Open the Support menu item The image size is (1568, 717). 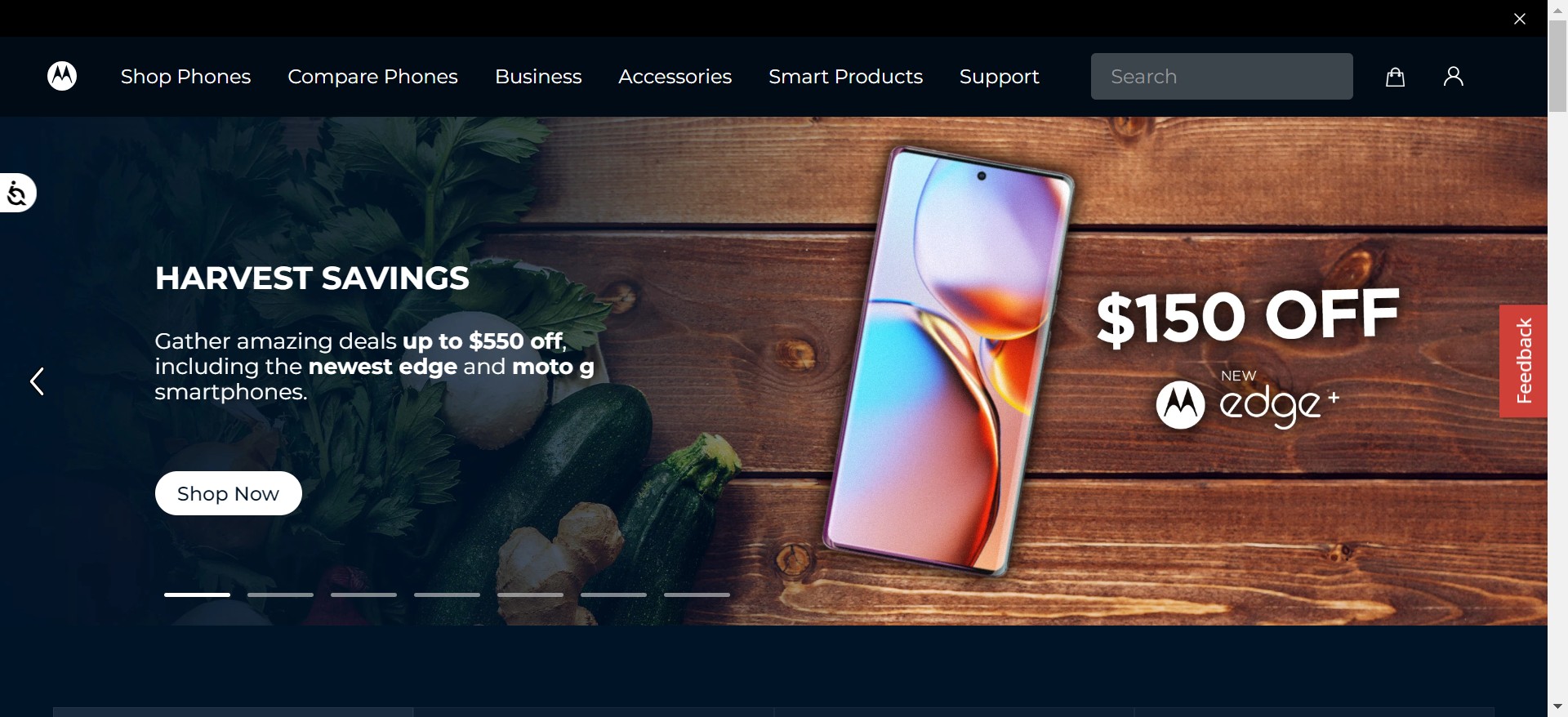coord(999,77)
